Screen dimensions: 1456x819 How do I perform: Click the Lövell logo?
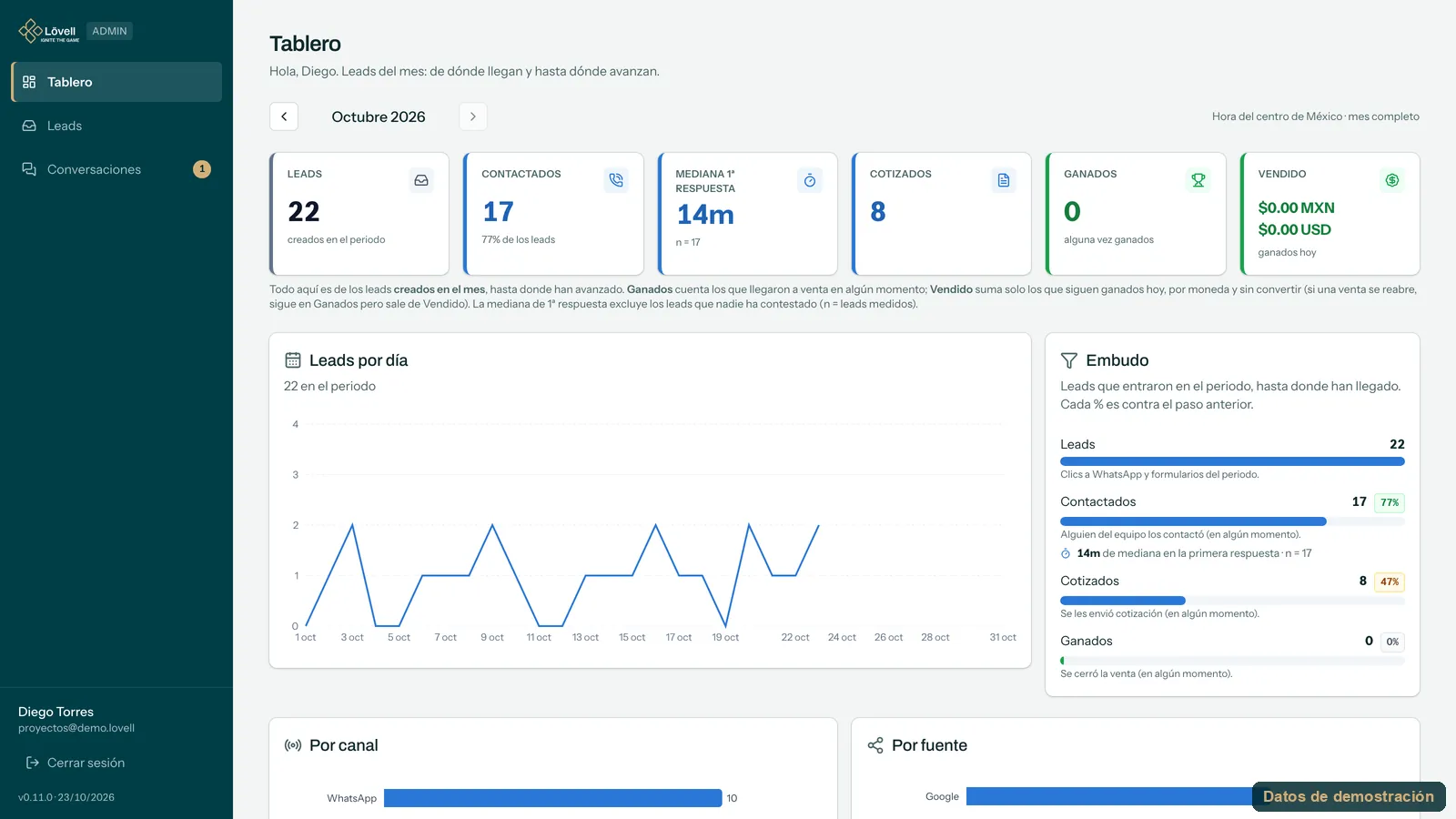(49, 31)
